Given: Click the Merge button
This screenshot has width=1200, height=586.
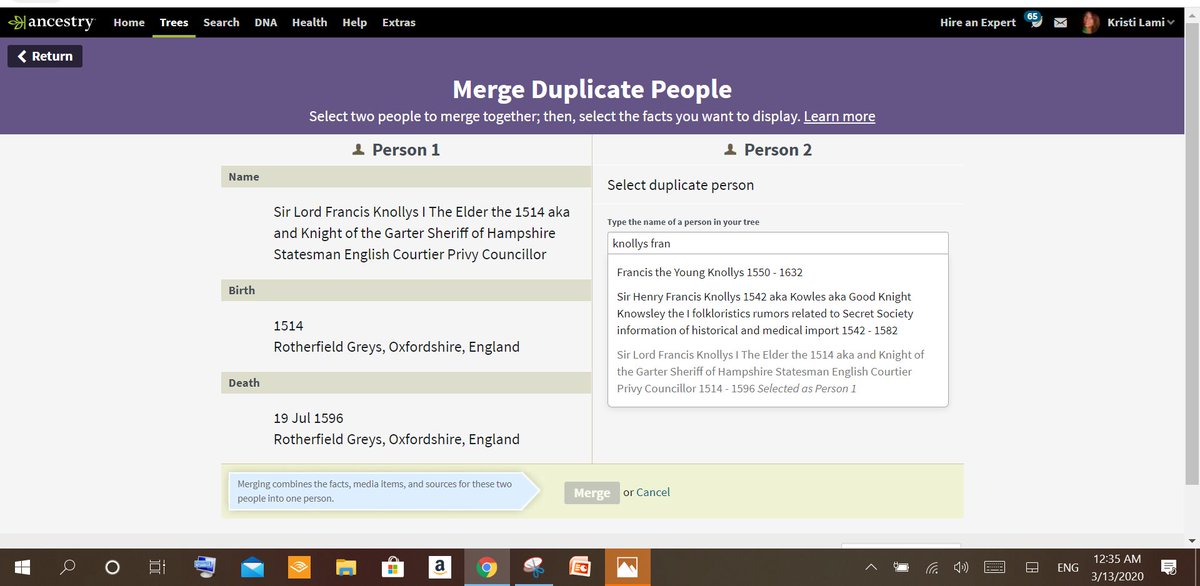Looking at the screenshot, I should (x=592, y=492).
